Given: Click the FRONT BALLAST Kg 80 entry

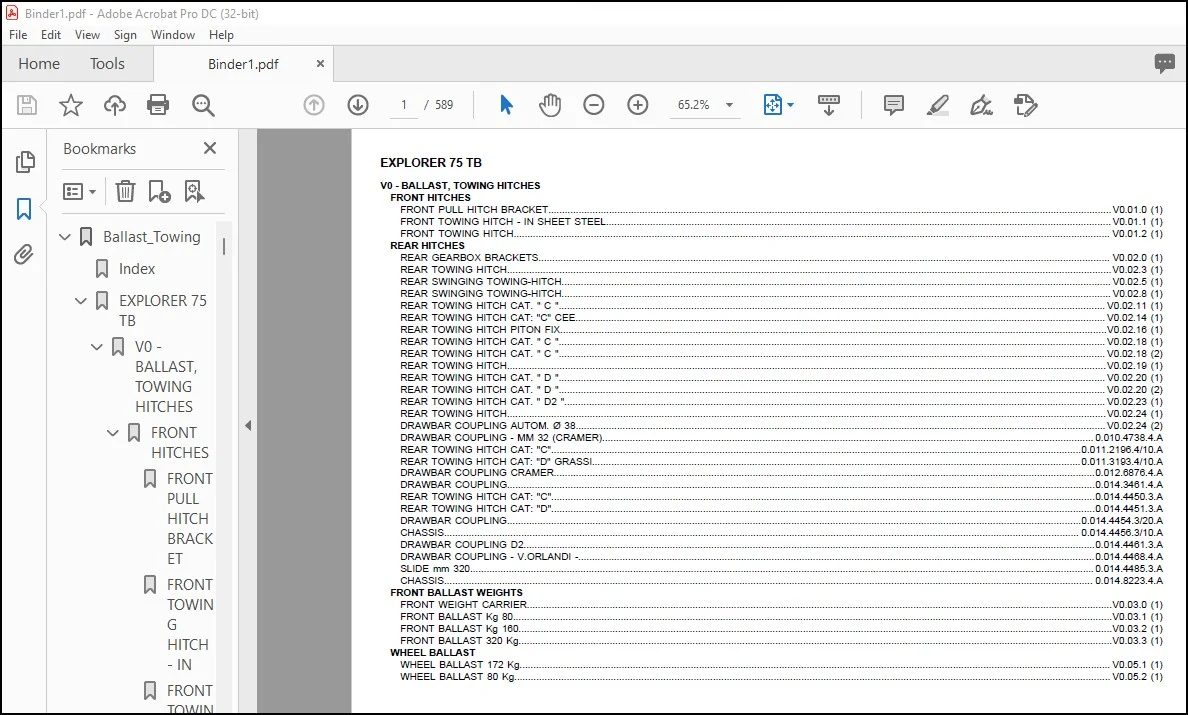Looking at the screenshot, I should (781, 617).
